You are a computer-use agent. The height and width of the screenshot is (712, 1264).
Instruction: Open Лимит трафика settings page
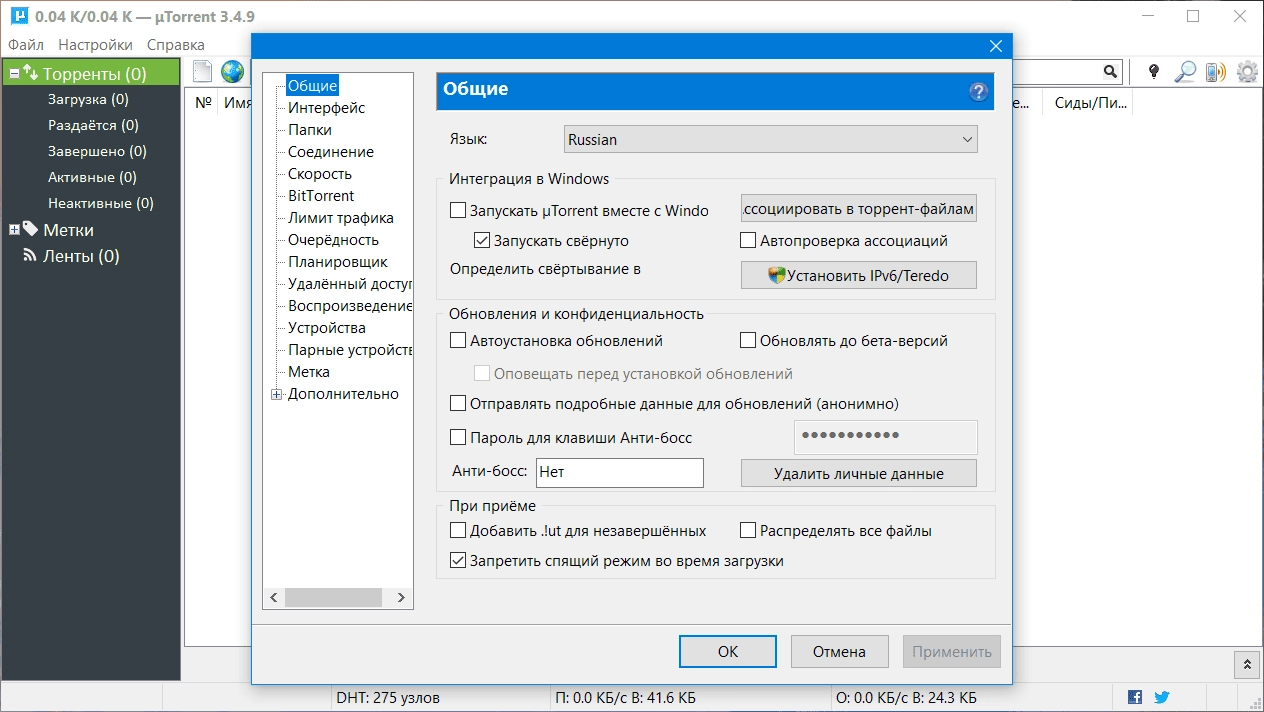[x=341, y=218]
